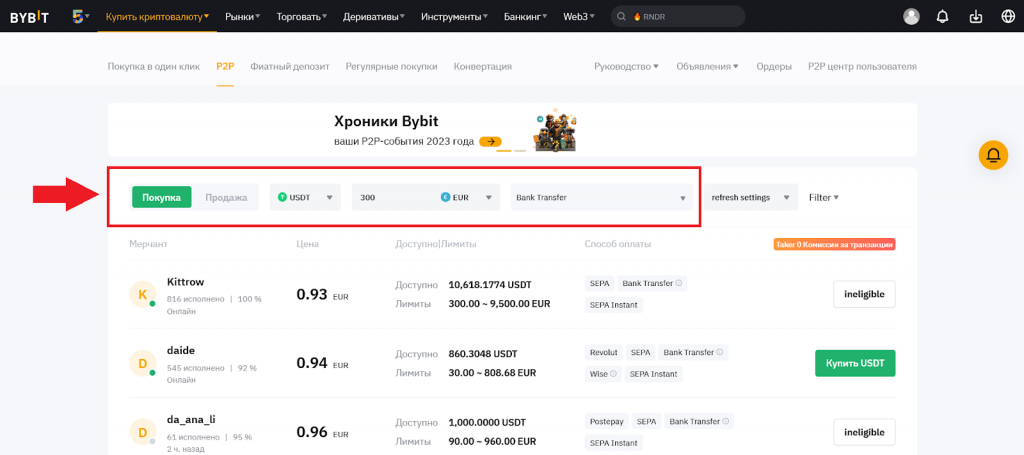
Task: Switch to the Продажа toggle
Action: coord(226,197)
